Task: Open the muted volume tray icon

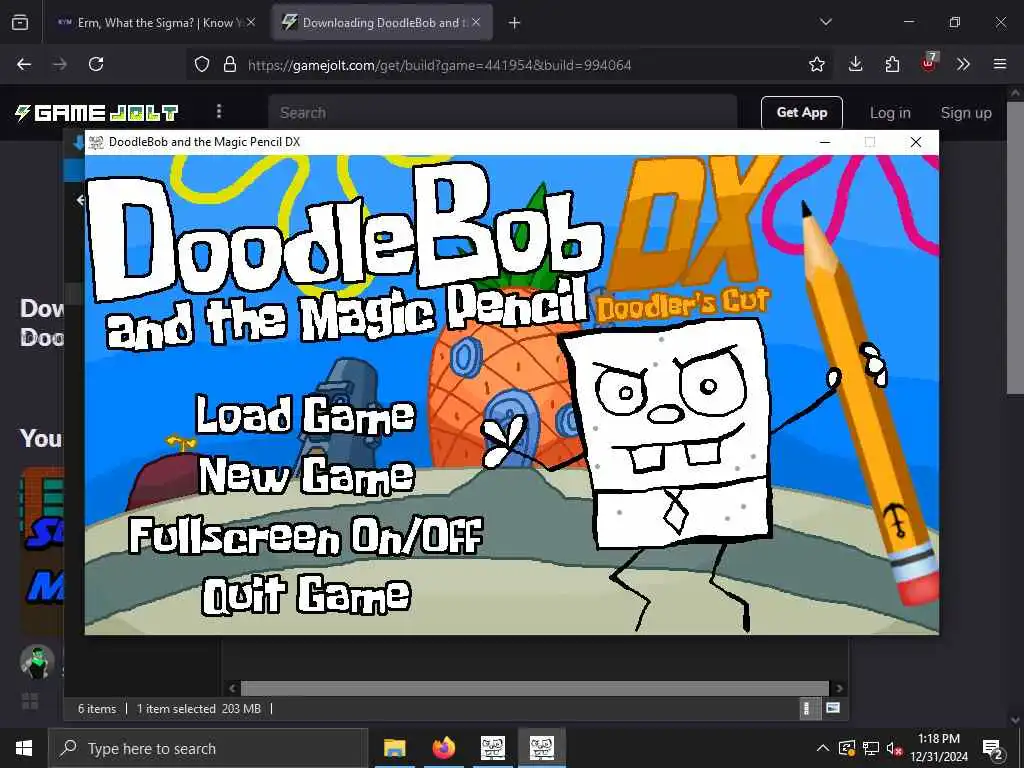Action: [x=894, y=748]
